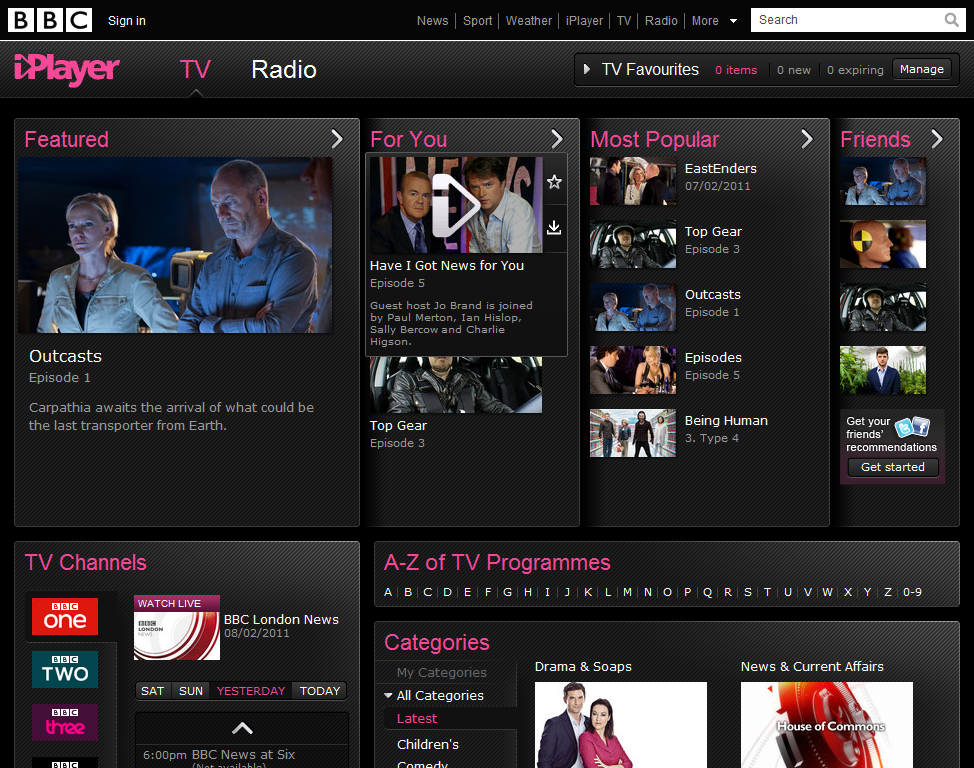Open the crash test dummy Friends thumbnail

click(883, 244)
